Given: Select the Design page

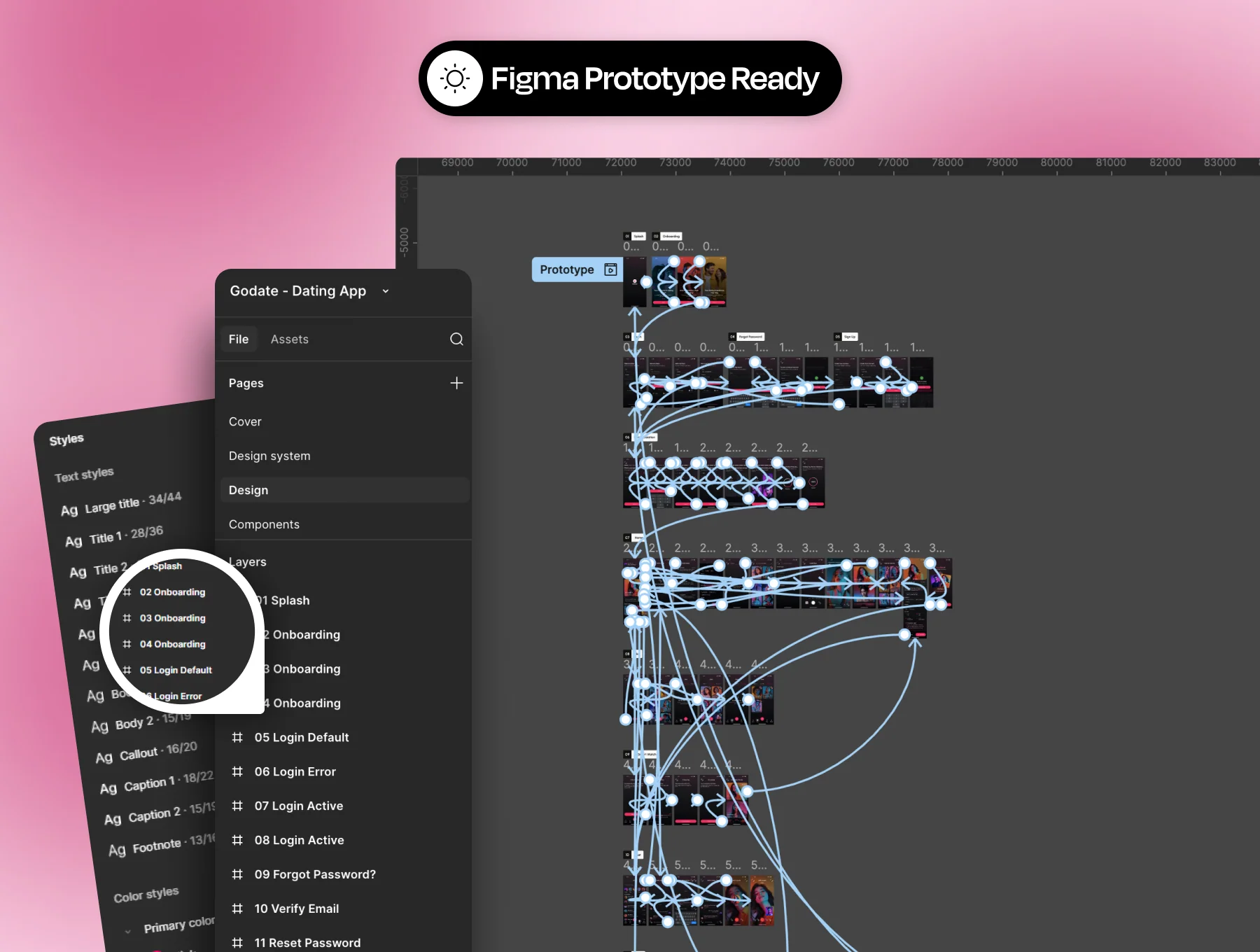Looking at the screenshot, I should click(344, 491).
